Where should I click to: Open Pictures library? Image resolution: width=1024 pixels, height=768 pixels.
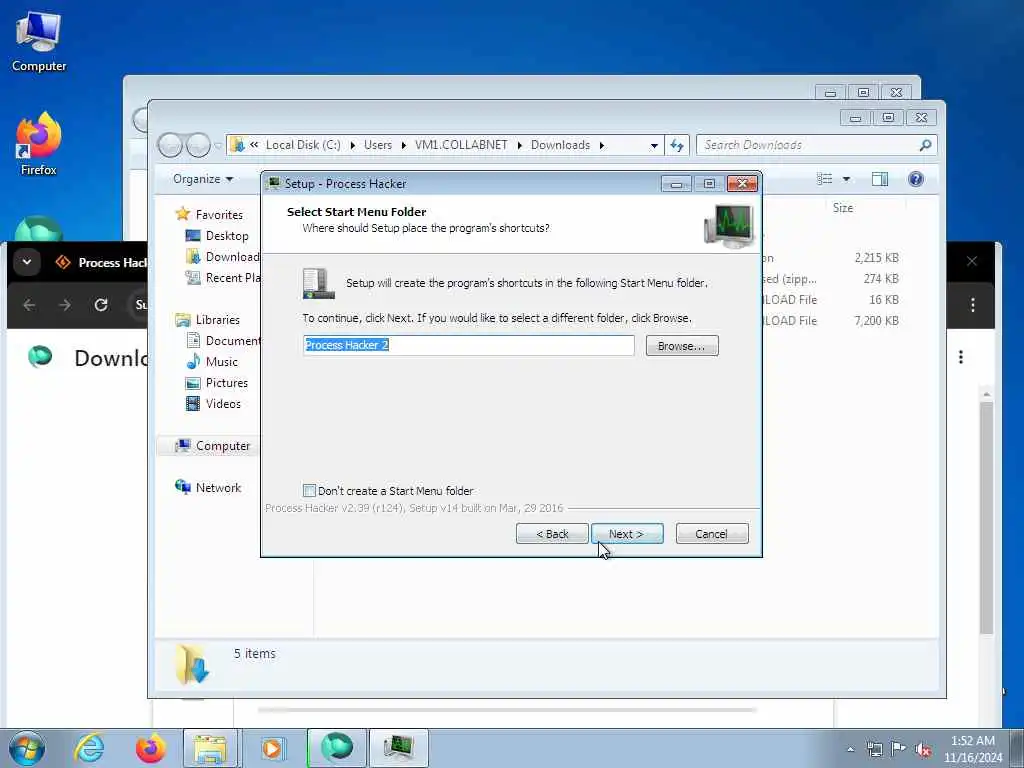(x=217, y=382)
